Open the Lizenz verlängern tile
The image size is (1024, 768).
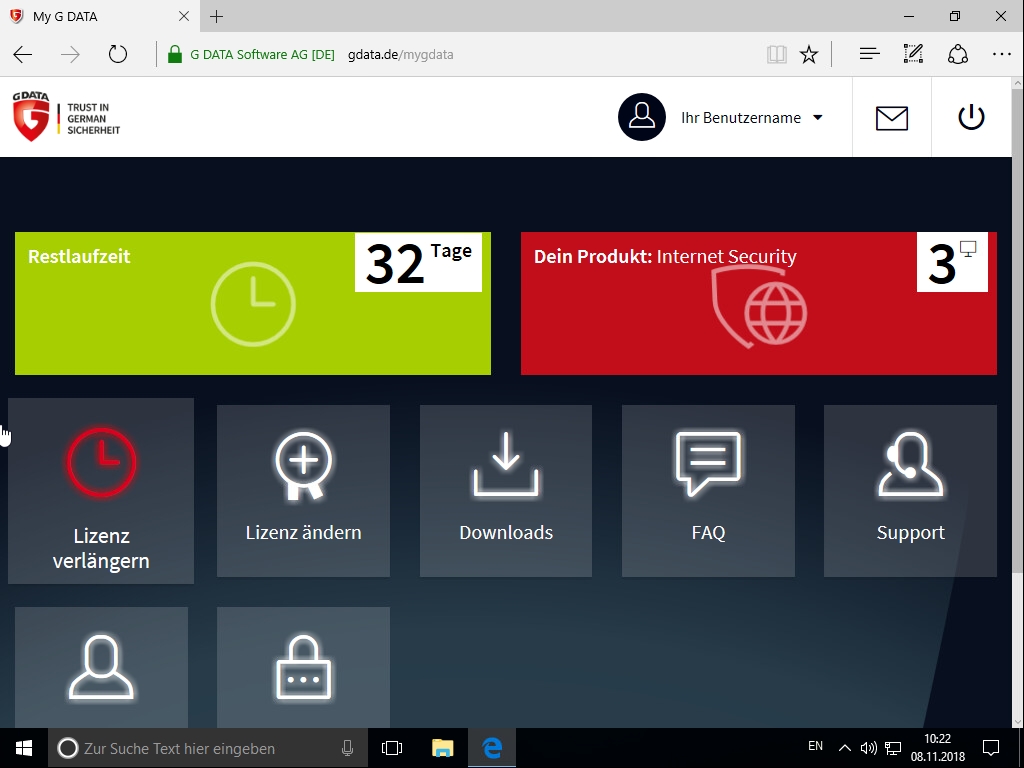click(x=101, y=490)
